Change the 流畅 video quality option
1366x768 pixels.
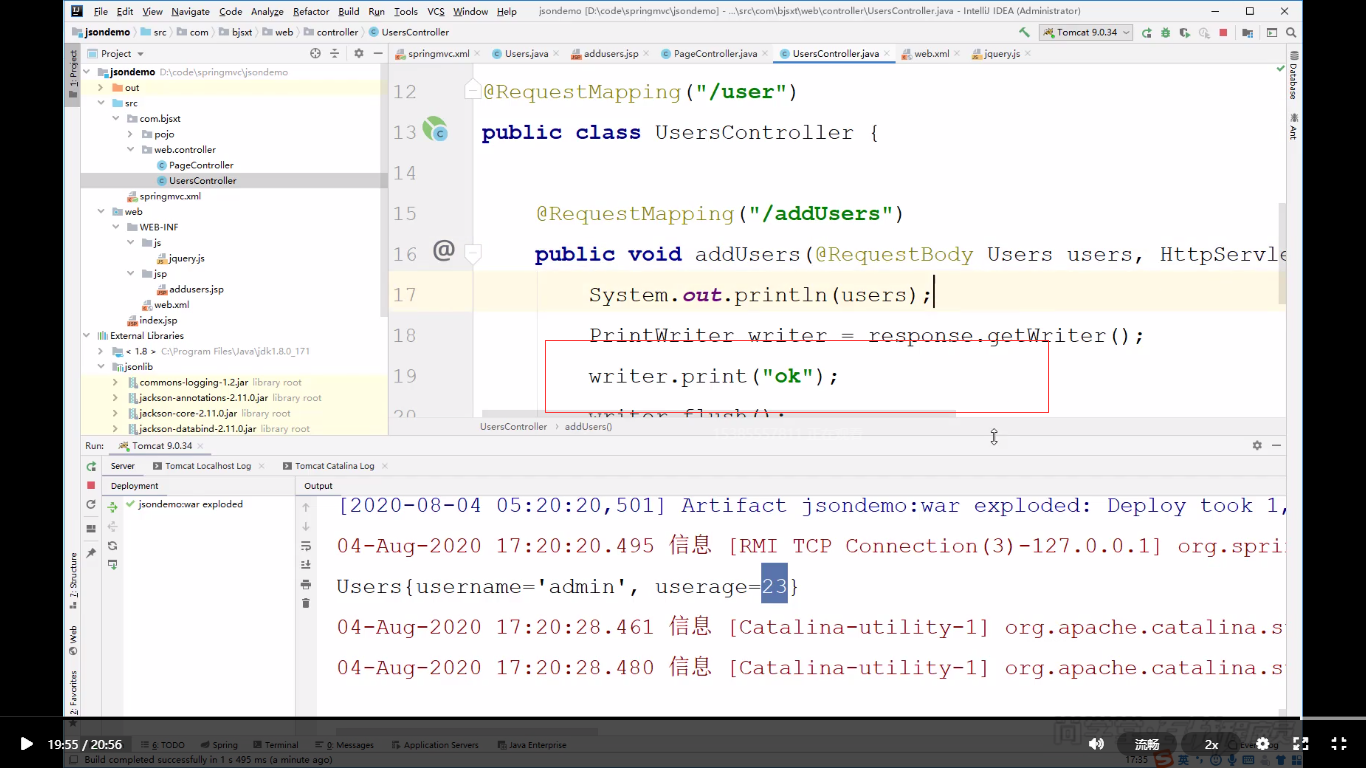coord(1147,744)
